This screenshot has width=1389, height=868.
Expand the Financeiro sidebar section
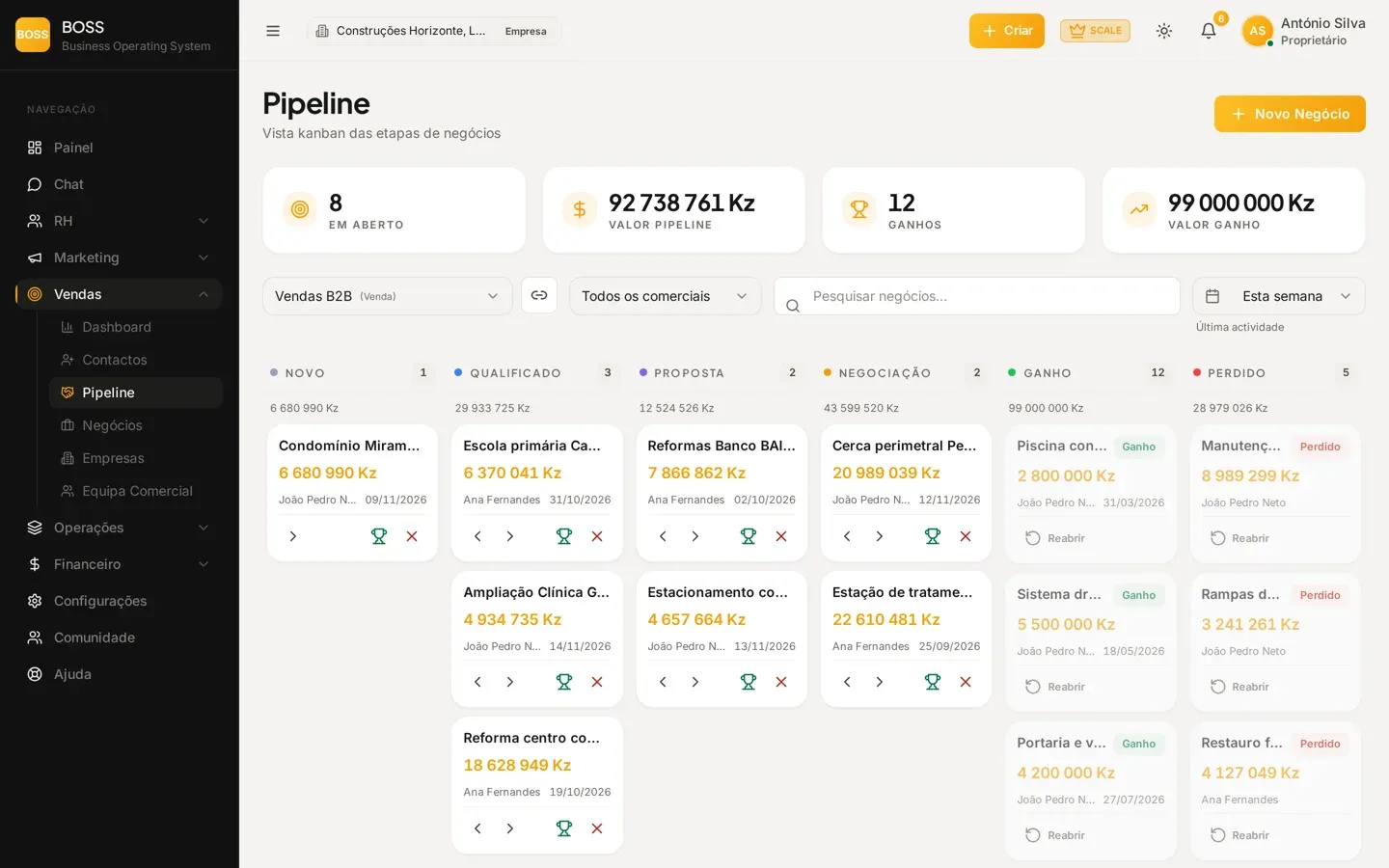click(119, 564)
